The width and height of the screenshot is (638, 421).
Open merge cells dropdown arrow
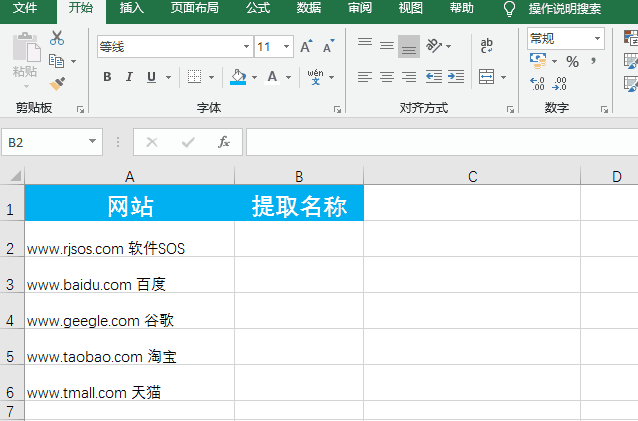point(503,77)
